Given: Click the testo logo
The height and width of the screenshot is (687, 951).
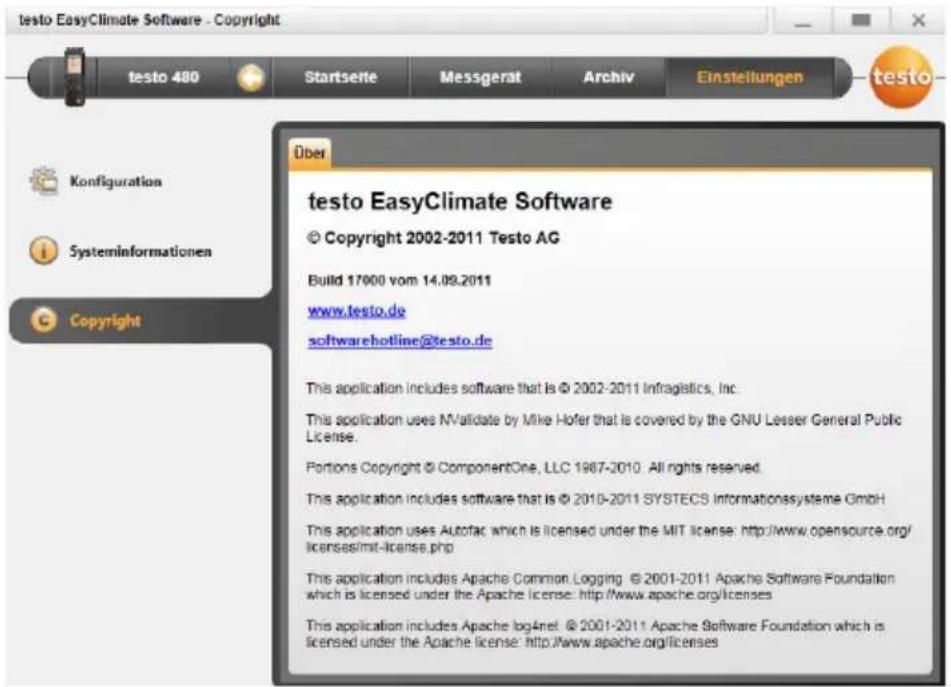Looking at the screenshot, I should click(x=901, y=77).
